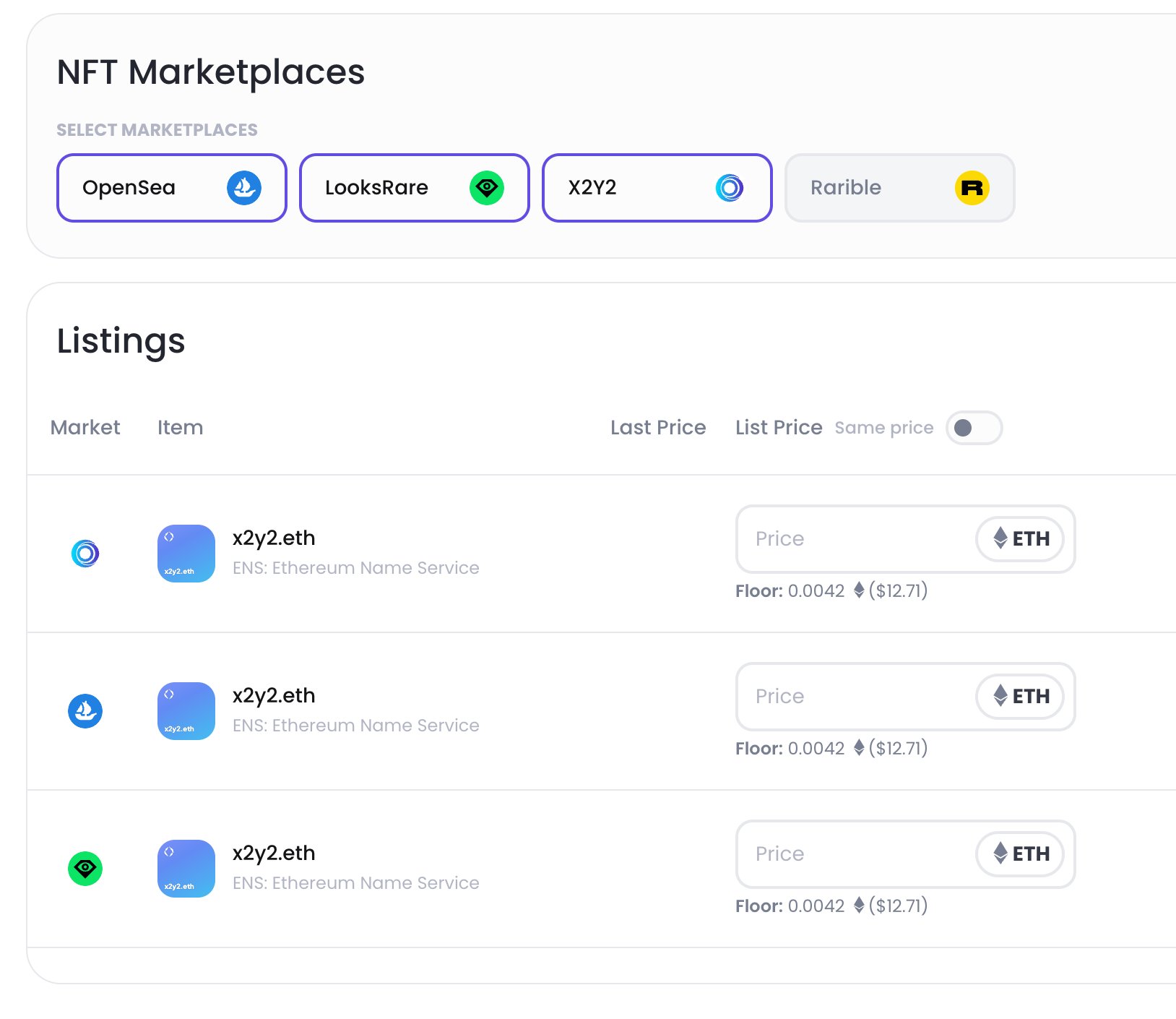Open the ETH currency selector in the LooksRare row

pyautogui.click(x=1020, y=854)
